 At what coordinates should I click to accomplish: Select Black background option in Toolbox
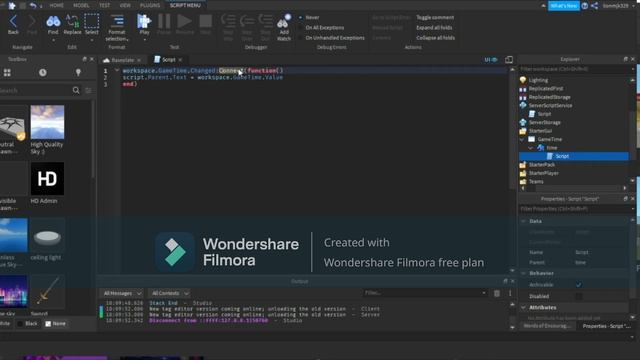[x=27, y=324]
